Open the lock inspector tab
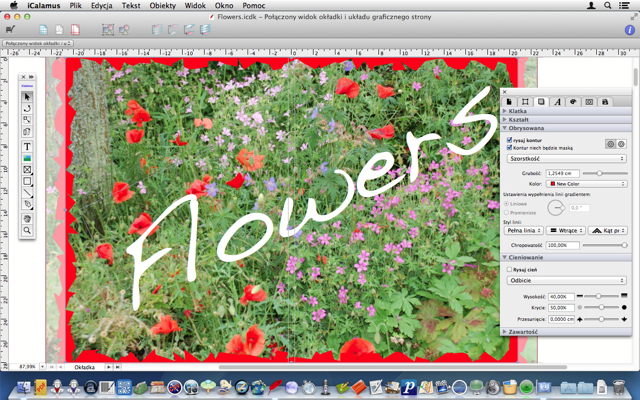The height and width of the screenshot is (400, 640). [605, 102]
